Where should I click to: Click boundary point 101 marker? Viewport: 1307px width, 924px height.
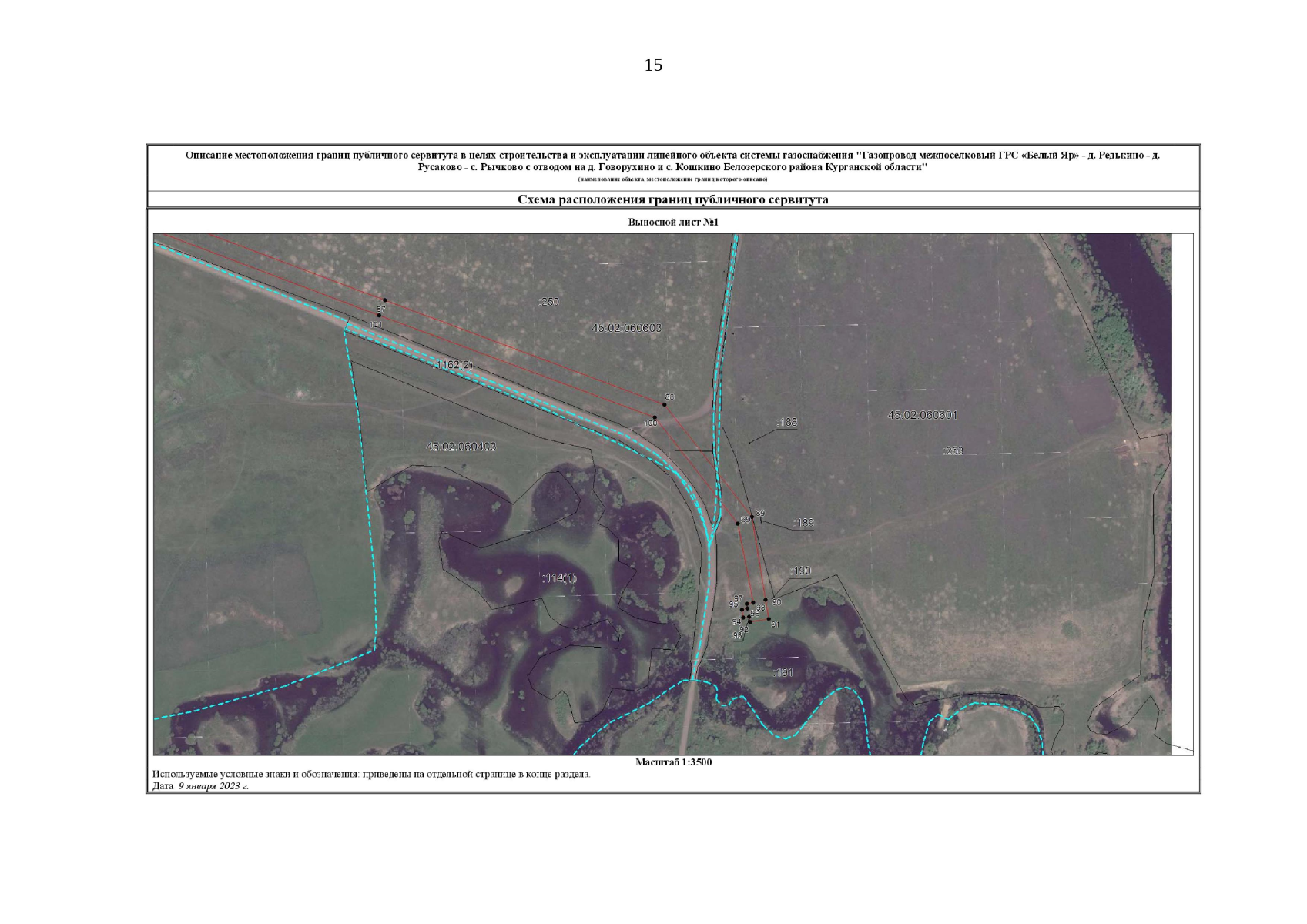379,315
